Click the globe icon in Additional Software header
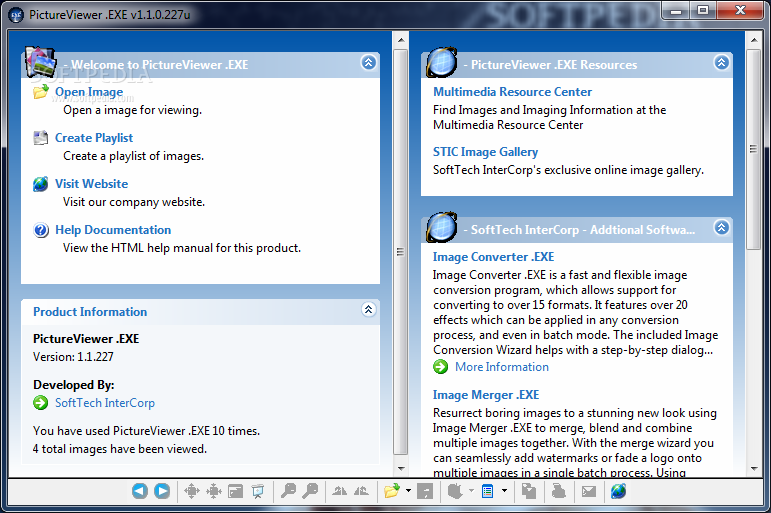 click(x=442, y=227)
